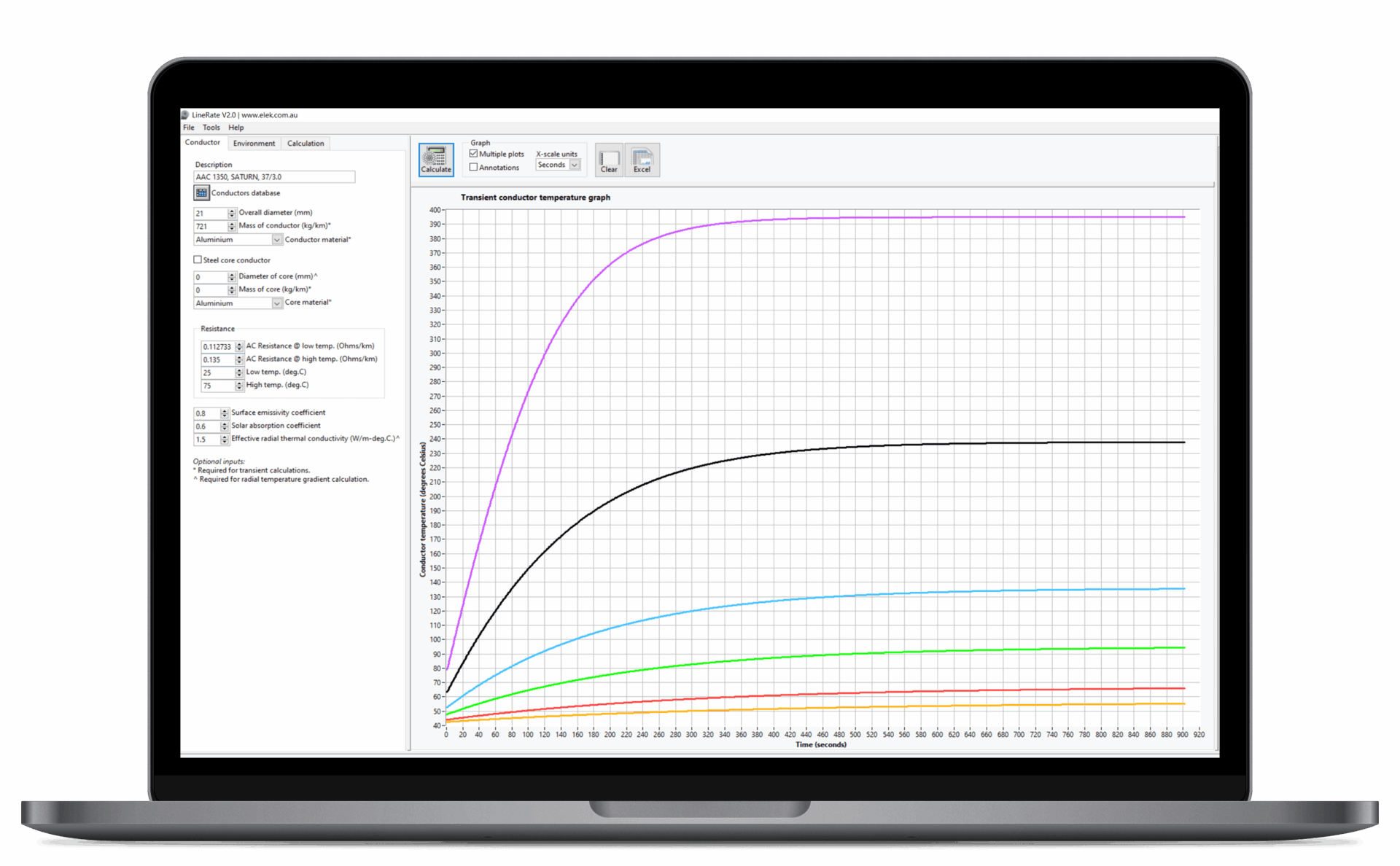Tick the Steel core conductor checkbox
Screen dimensions: 1400x866
point(198,260)
